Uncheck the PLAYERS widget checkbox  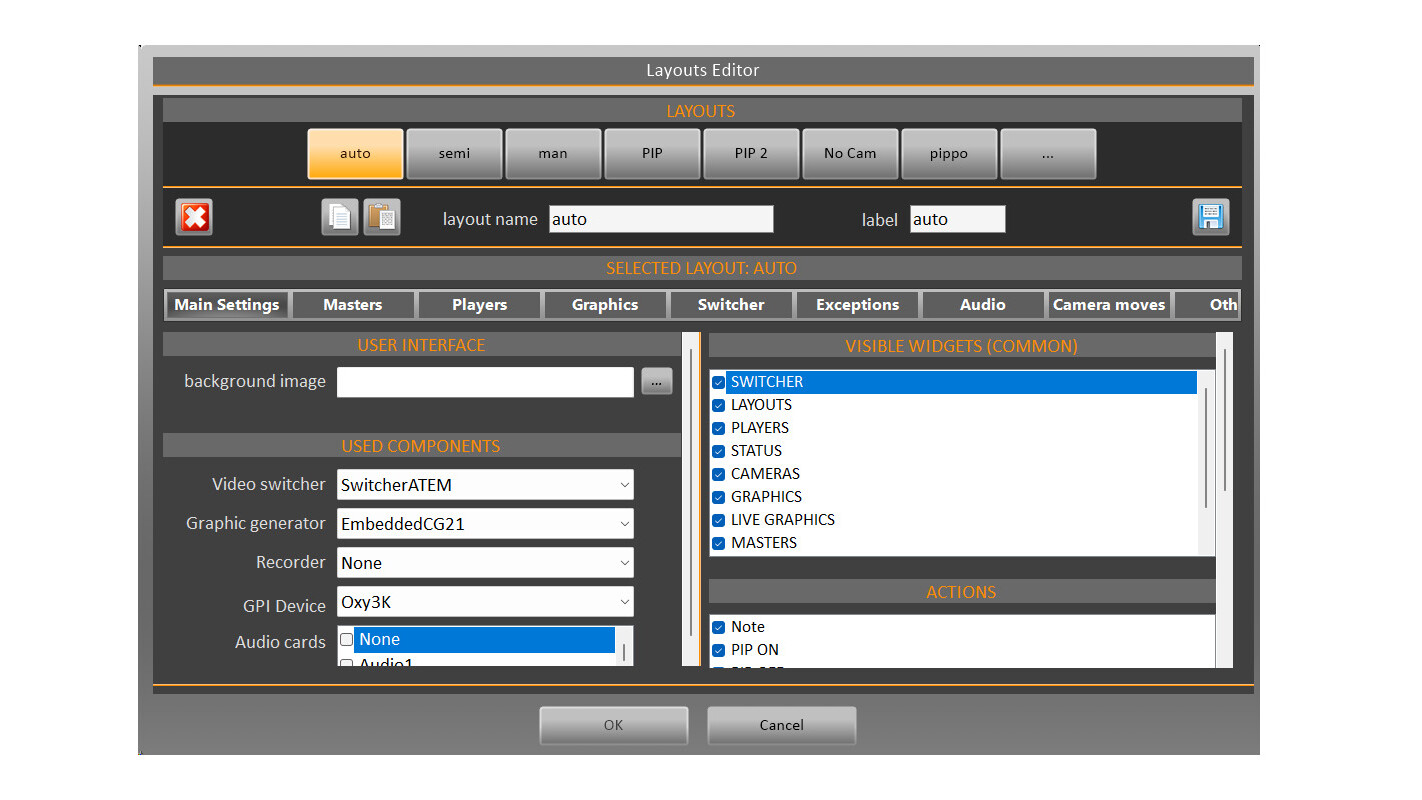point(718,428)
